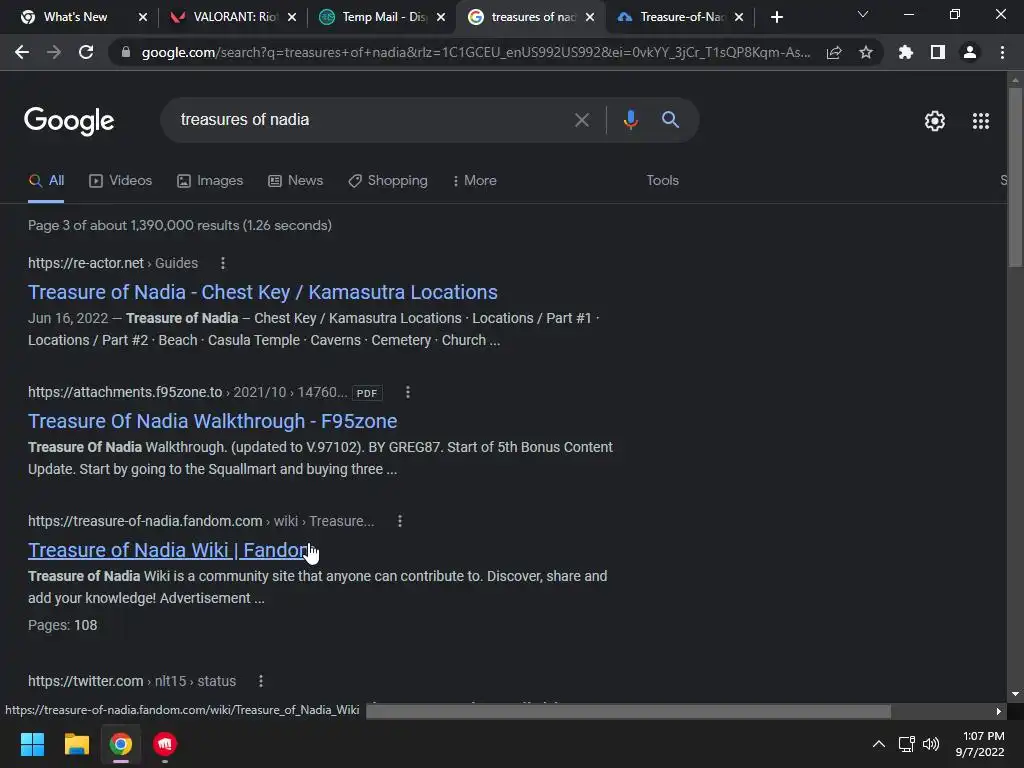Click the results count text
The image size is (1024, 768).
click(x=180, y=225)
